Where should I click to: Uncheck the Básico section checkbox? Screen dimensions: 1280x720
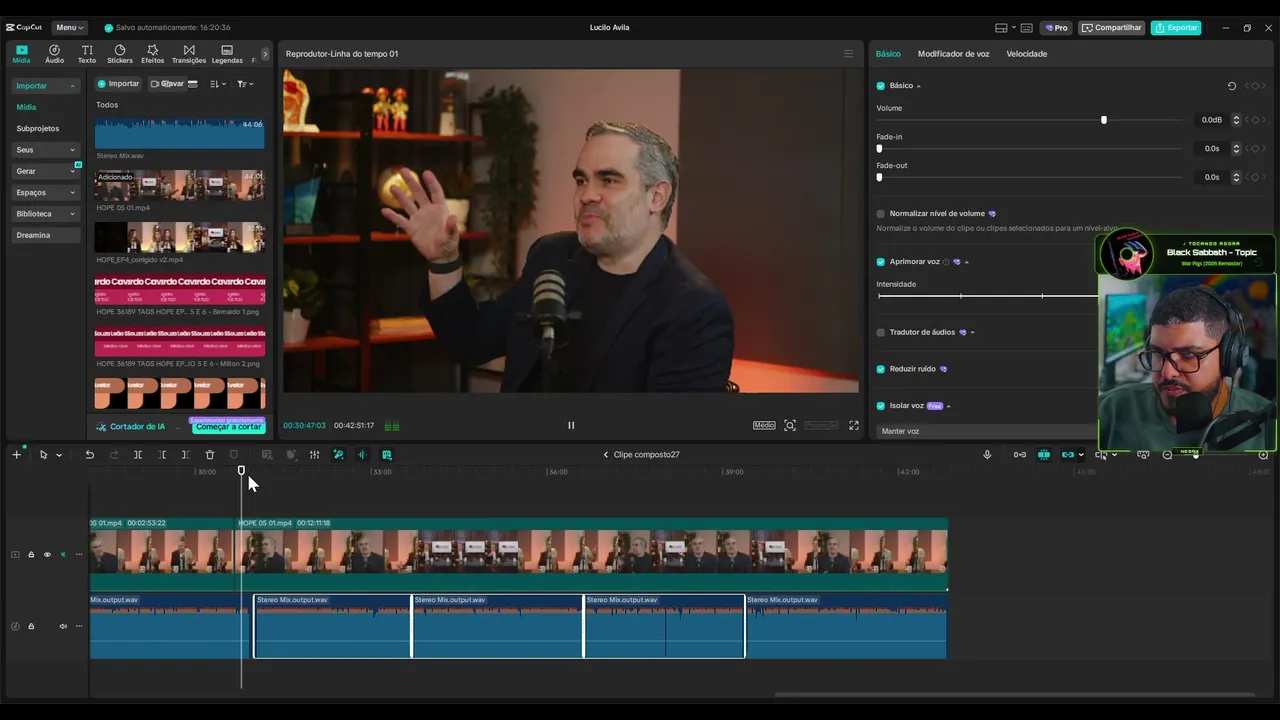click(x=881, y=86)
